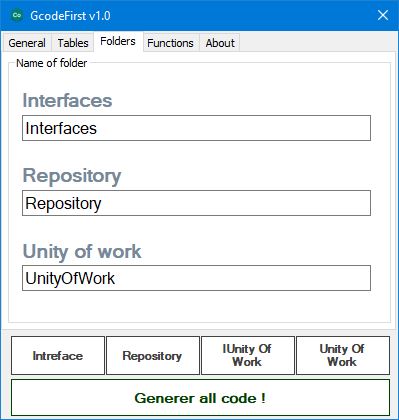Click the Intreface generate button
Image resolution: width=399 pixels, height=420 pixels.
(58, 356)
